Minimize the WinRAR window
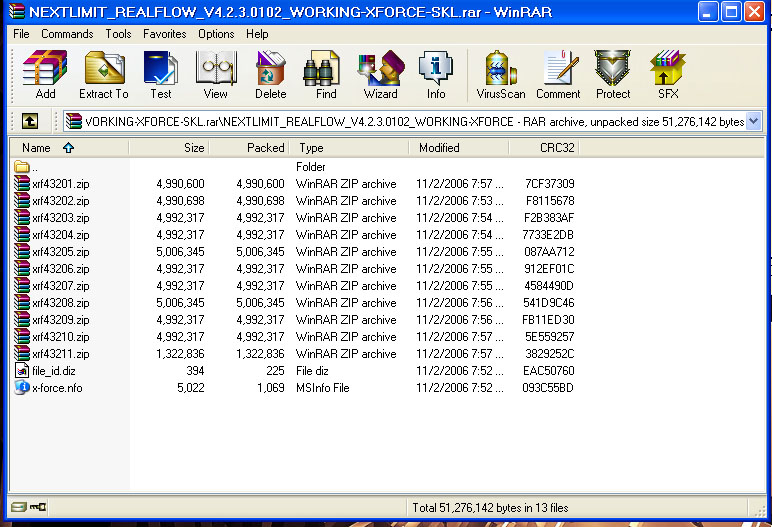The width and height of the screenshot is (772, 527). point(708,11)
